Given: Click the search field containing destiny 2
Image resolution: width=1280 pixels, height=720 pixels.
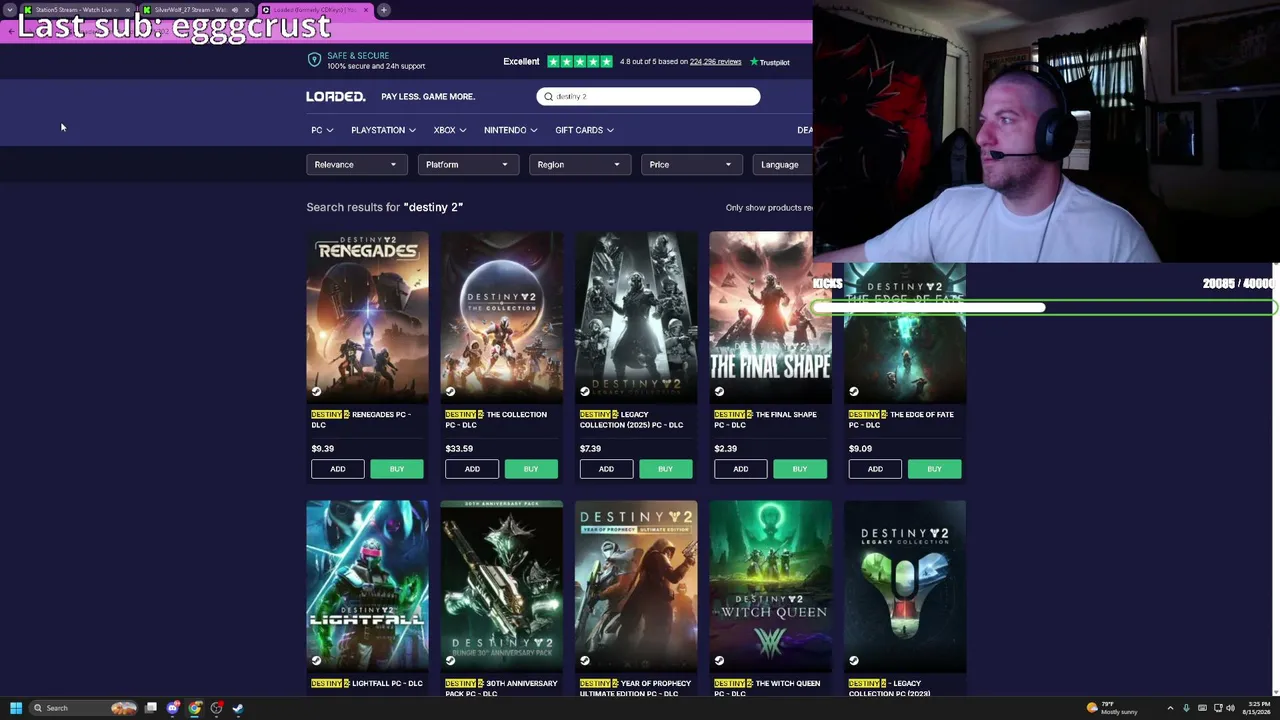Looking at the screenshot, I should 648,97.
